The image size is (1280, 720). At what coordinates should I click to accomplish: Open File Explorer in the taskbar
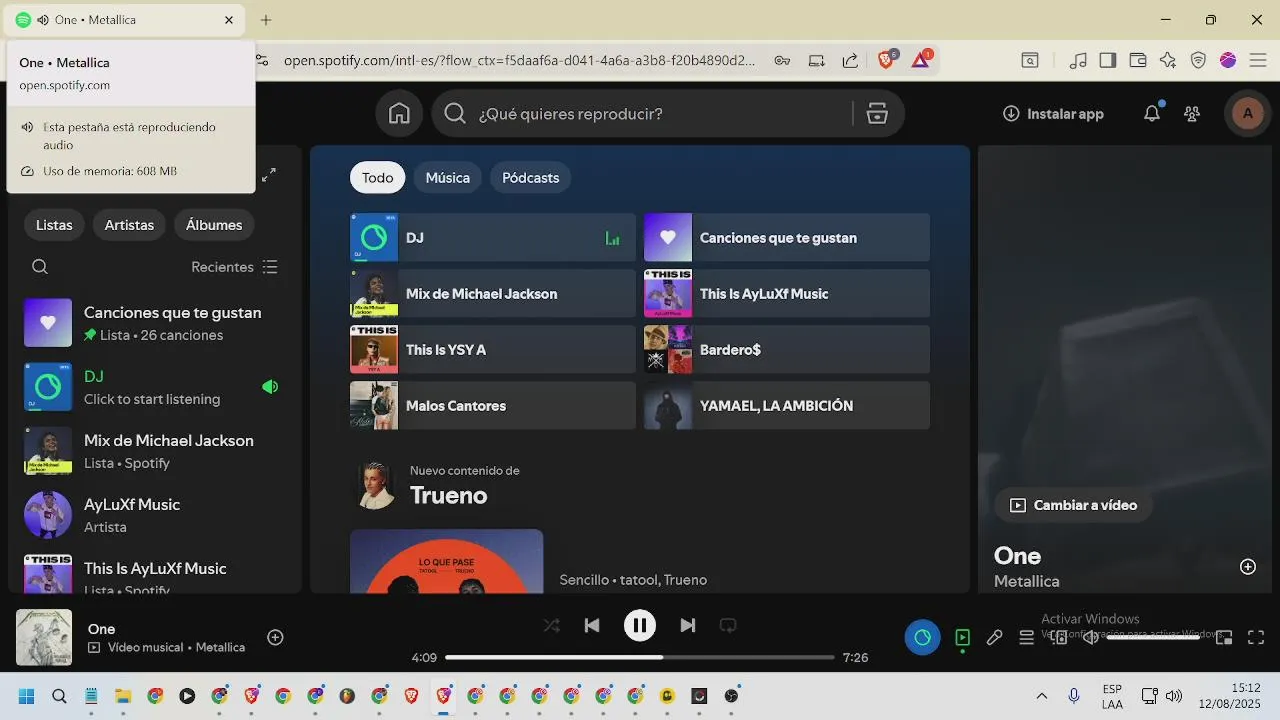123,696
